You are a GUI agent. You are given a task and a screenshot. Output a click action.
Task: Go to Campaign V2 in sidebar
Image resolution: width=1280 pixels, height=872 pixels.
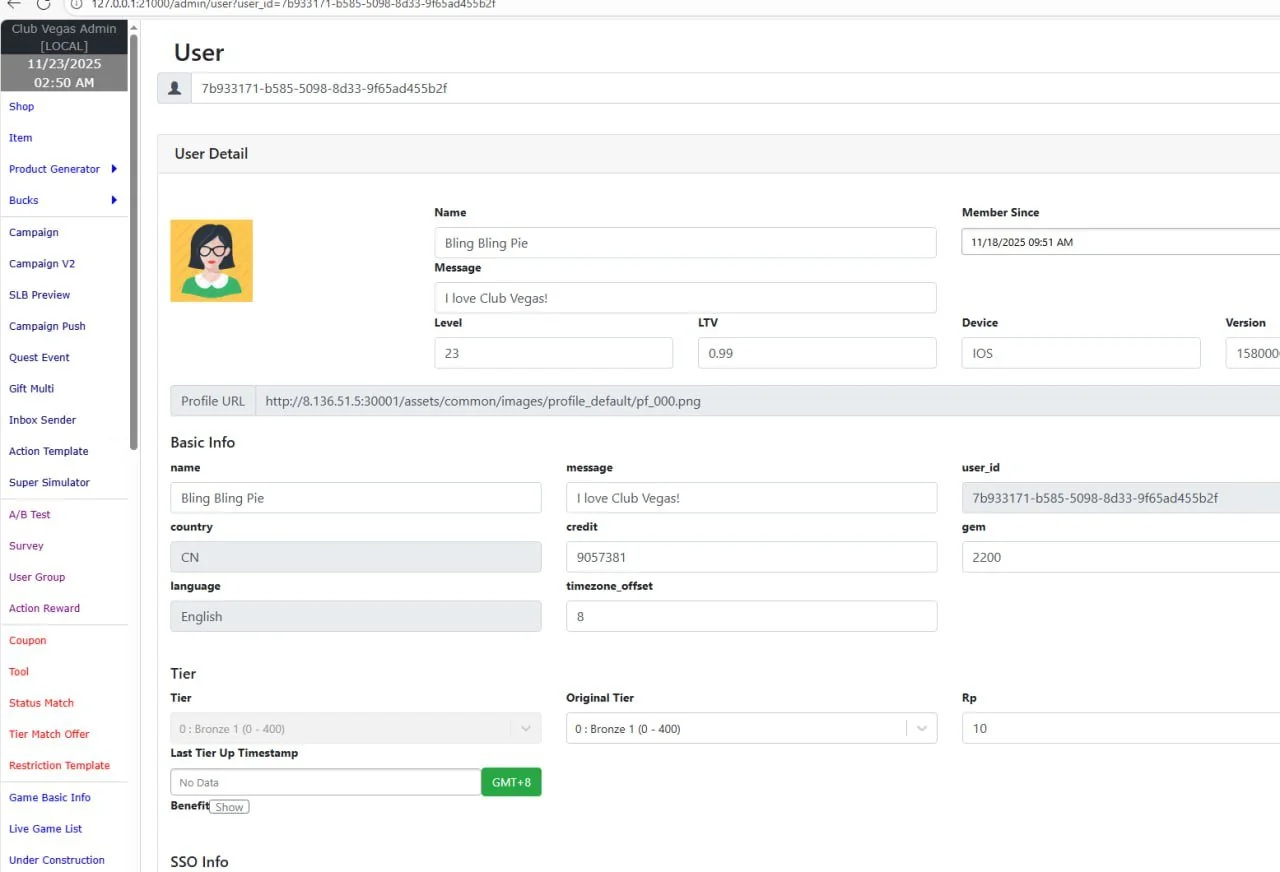pos(42,264)
